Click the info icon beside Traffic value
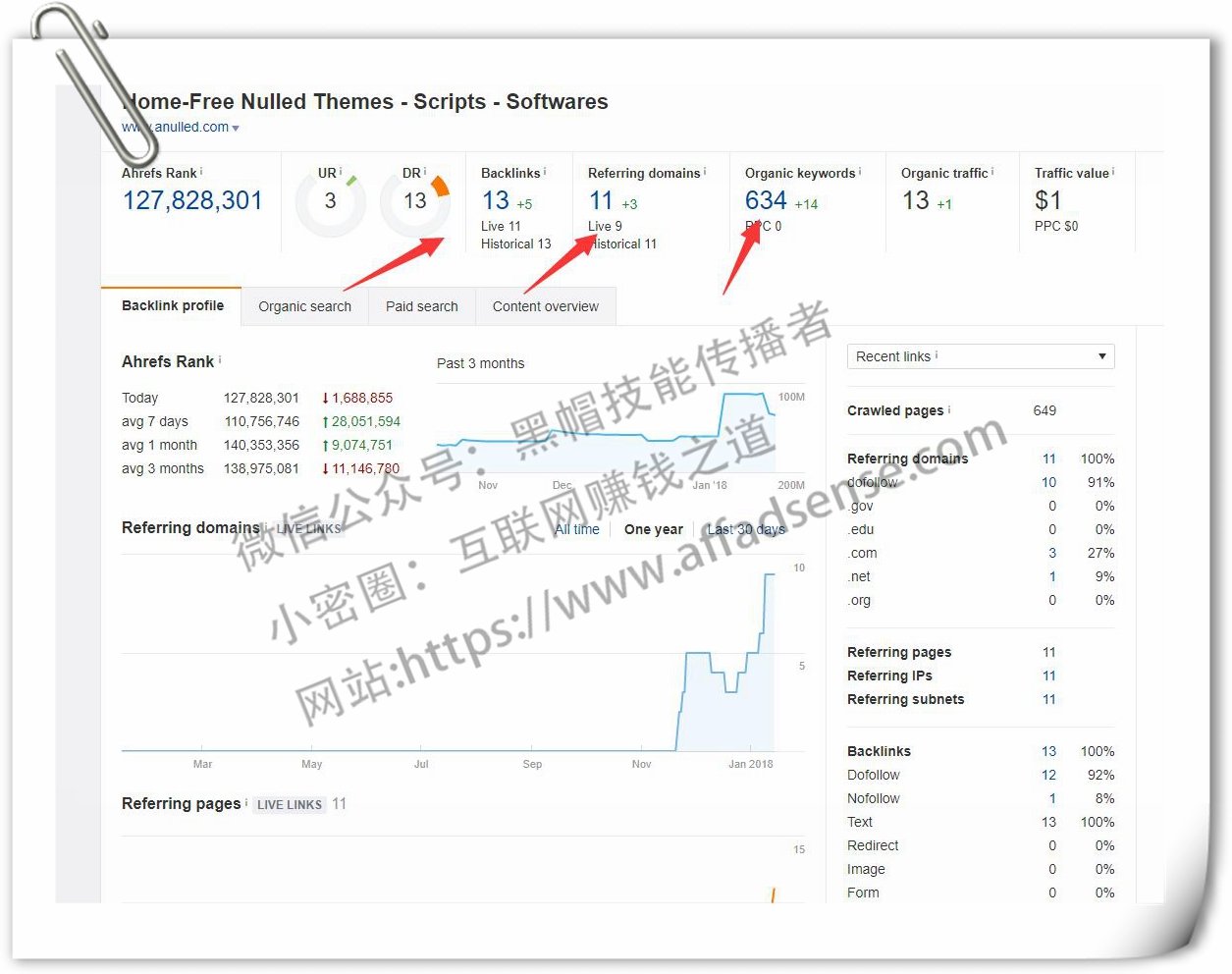1232x974 pixels. [1113, 171]
